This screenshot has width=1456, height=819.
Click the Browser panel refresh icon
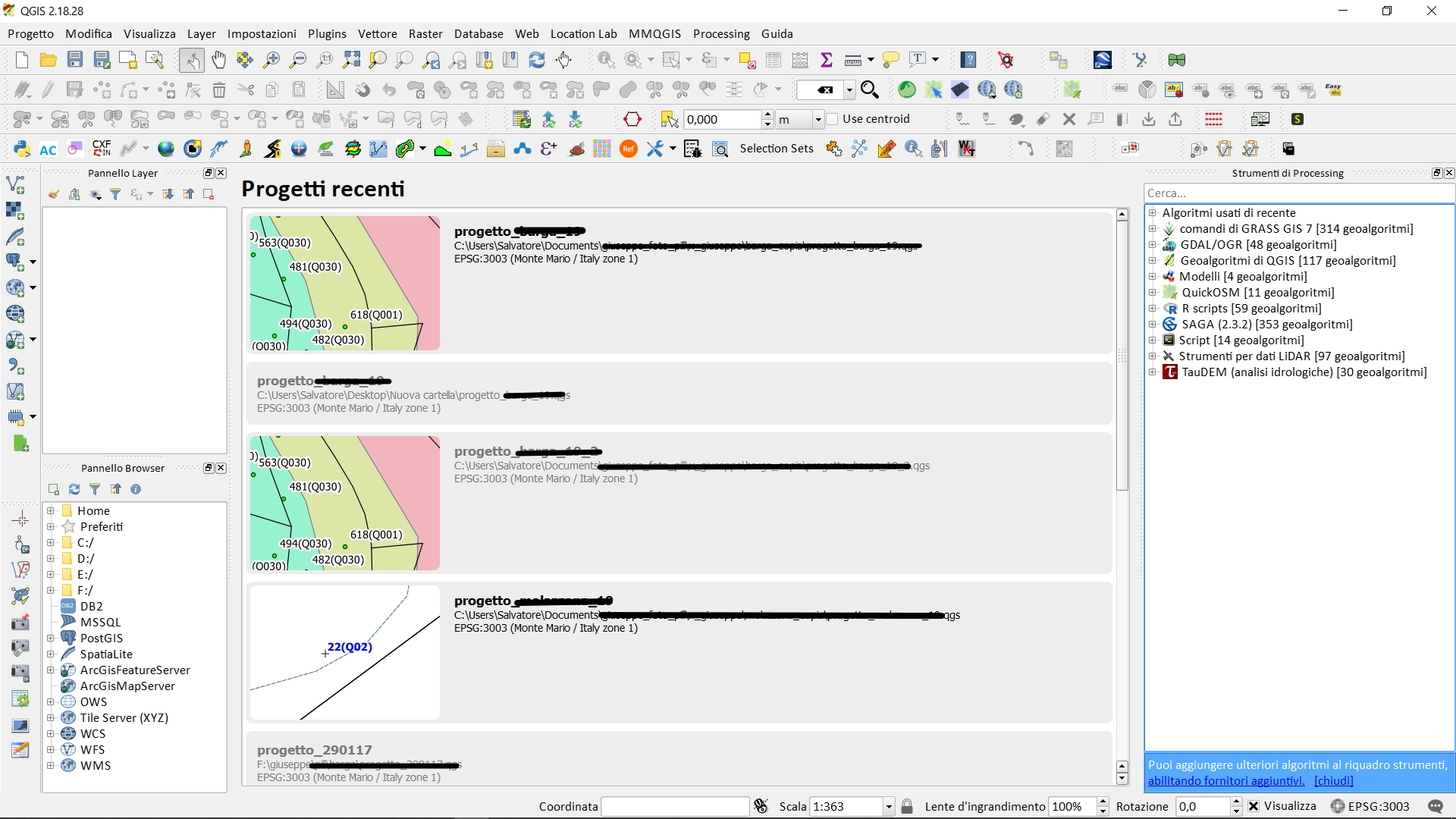[x=74, y=489]
